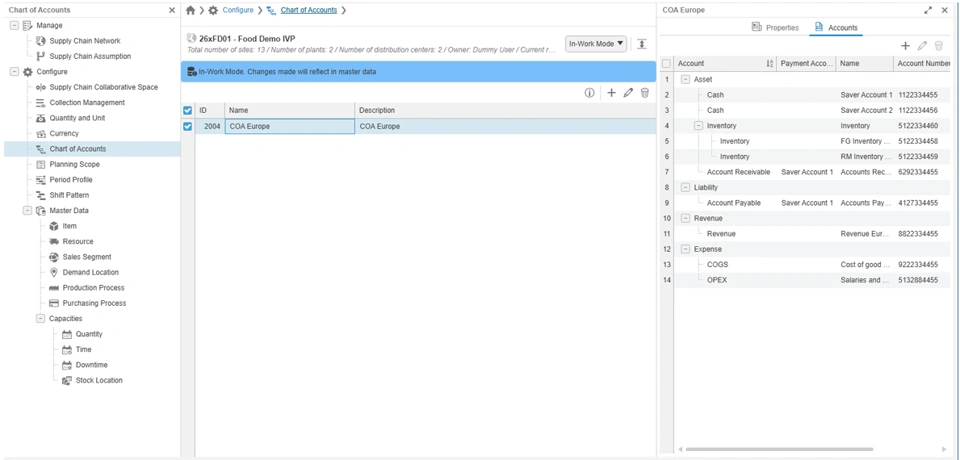
Task: Toggle the select-all checkbox in center table header
Action: [x=188, y=110]
